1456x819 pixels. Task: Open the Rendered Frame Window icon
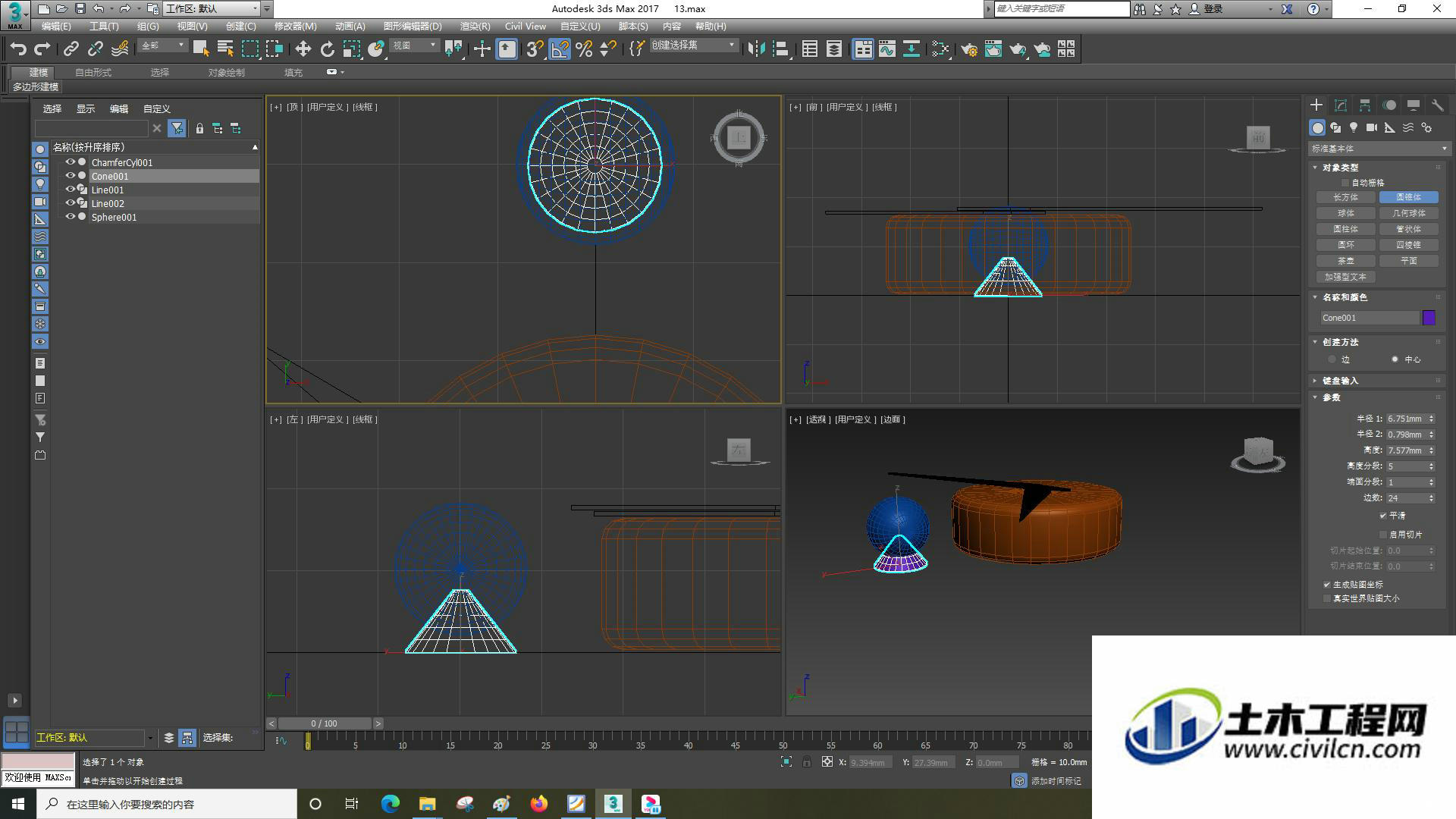click(x=993, y=49)
